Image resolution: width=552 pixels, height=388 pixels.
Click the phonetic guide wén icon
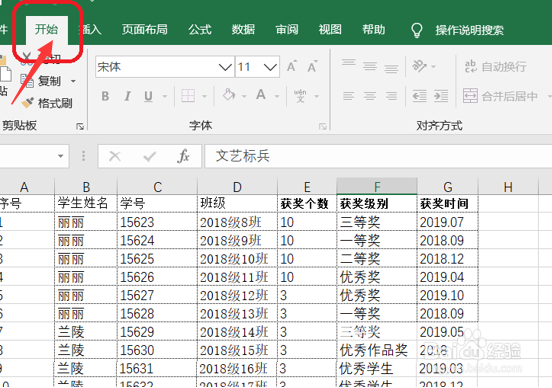click(300, 95)
